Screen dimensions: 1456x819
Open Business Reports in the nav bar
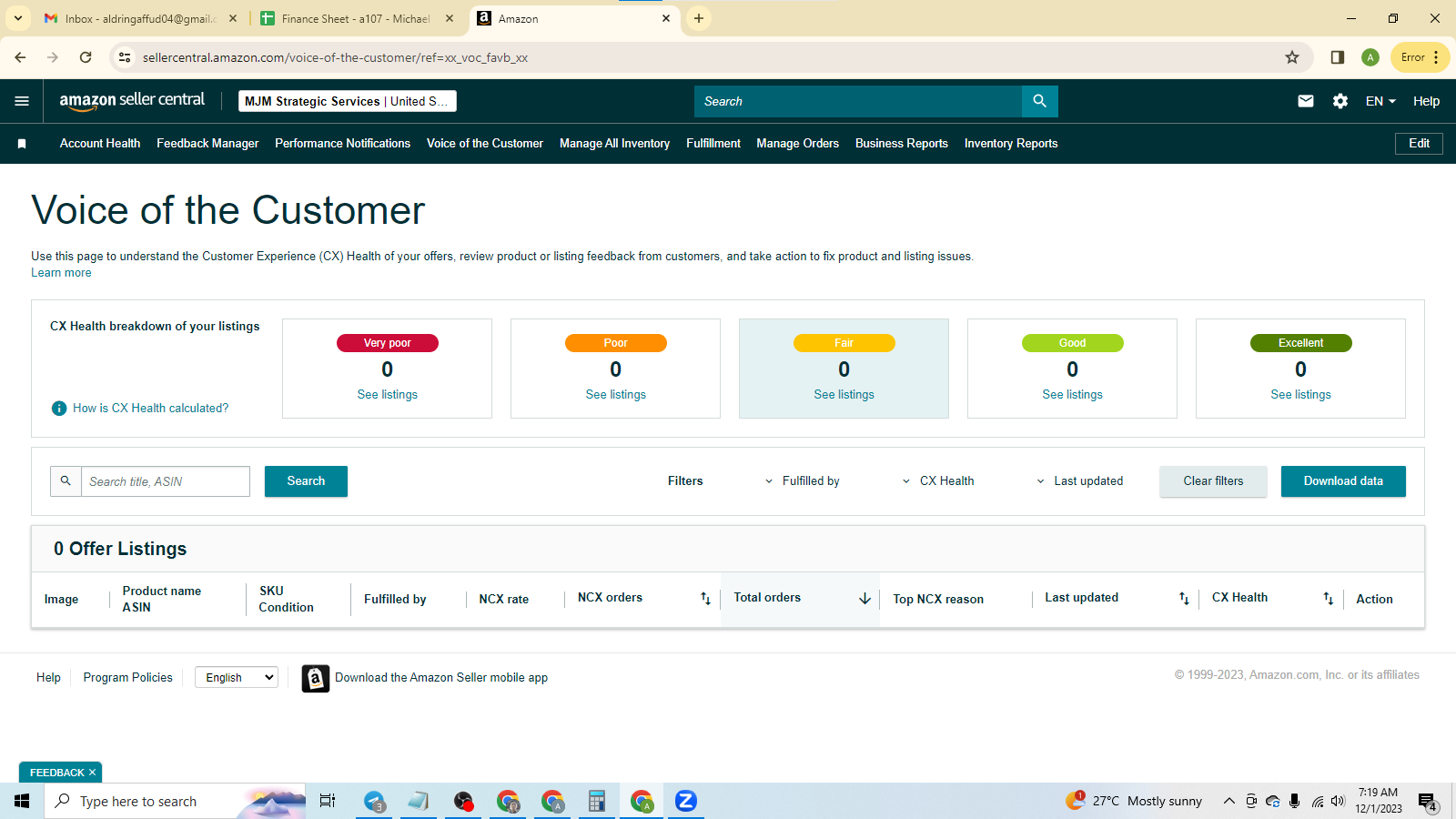(x=902, y=144)
